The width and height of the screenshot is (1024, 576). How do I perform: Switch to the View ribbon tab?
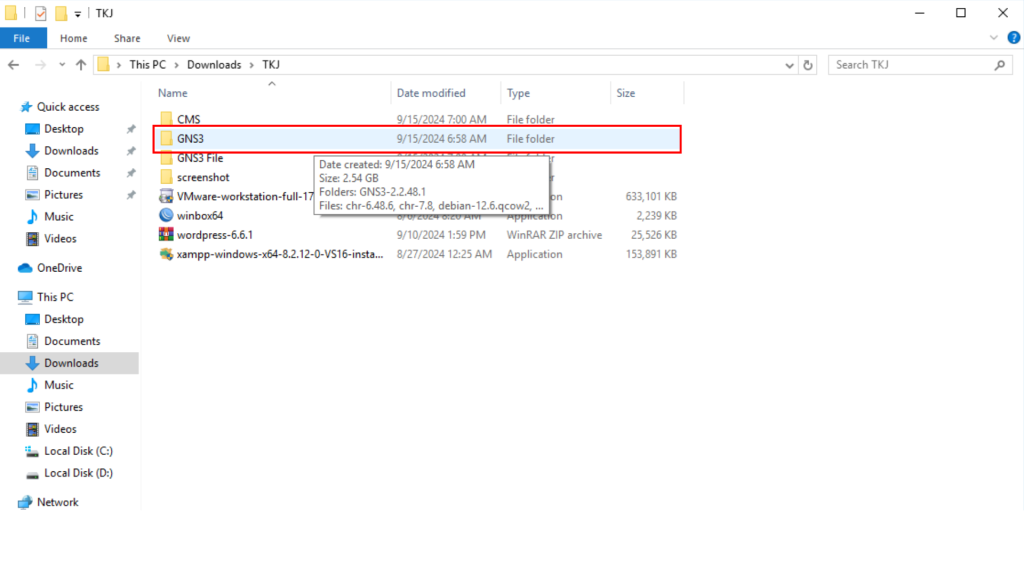pyautogui.click(x=178, y=38)
